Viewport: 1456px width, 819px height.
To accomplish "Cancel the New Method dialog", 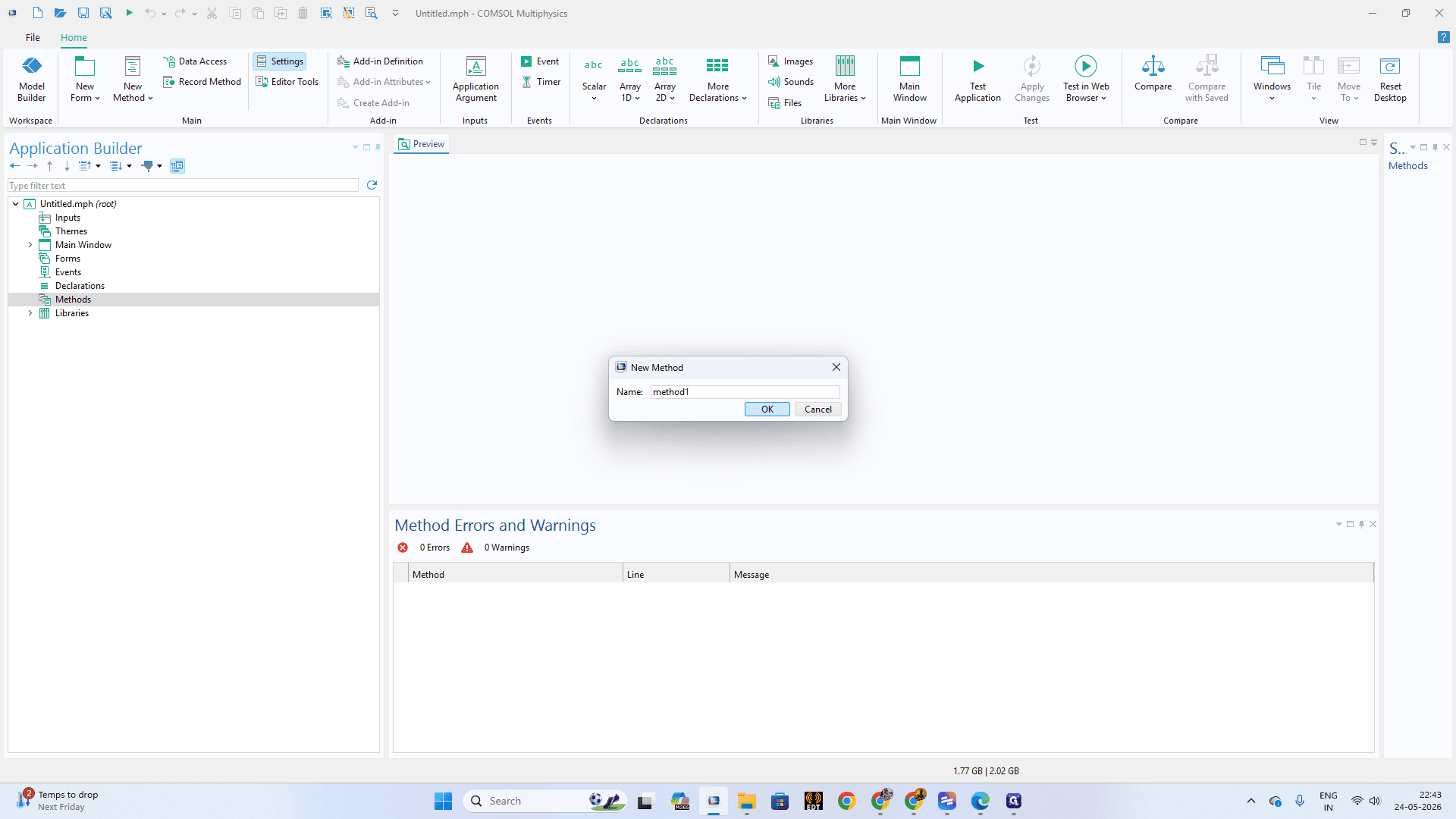I will (817, 409).
